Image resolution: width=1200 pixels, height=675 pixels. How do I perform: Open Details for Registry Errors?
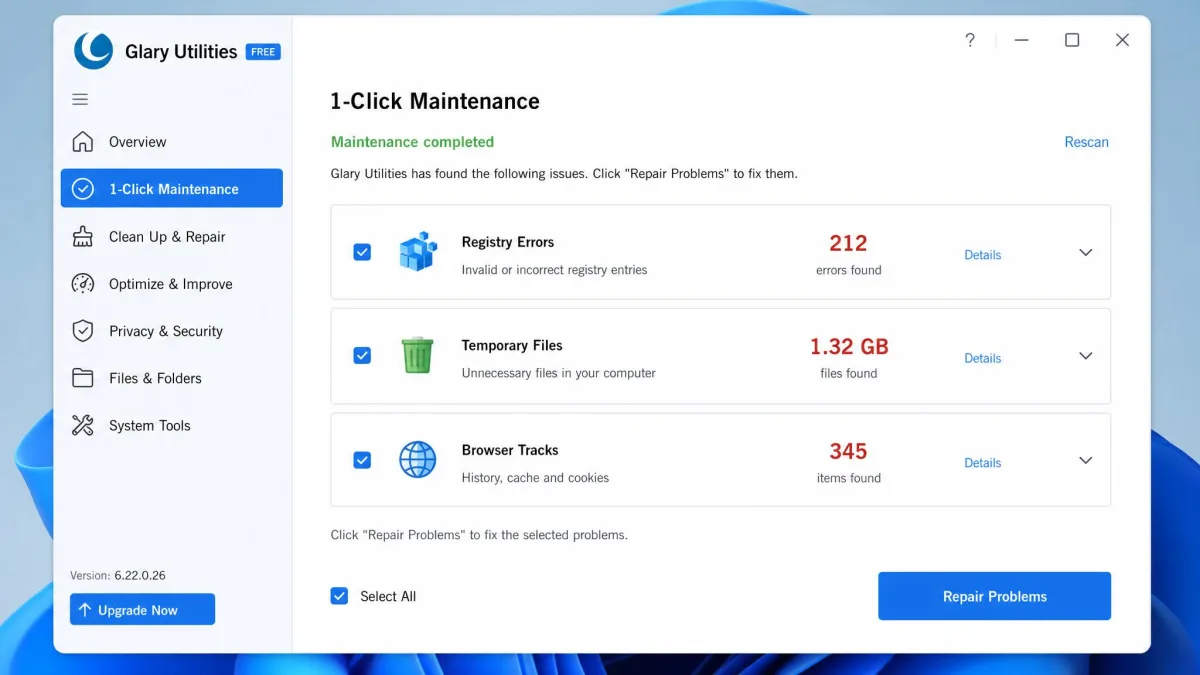coord(982,255)
